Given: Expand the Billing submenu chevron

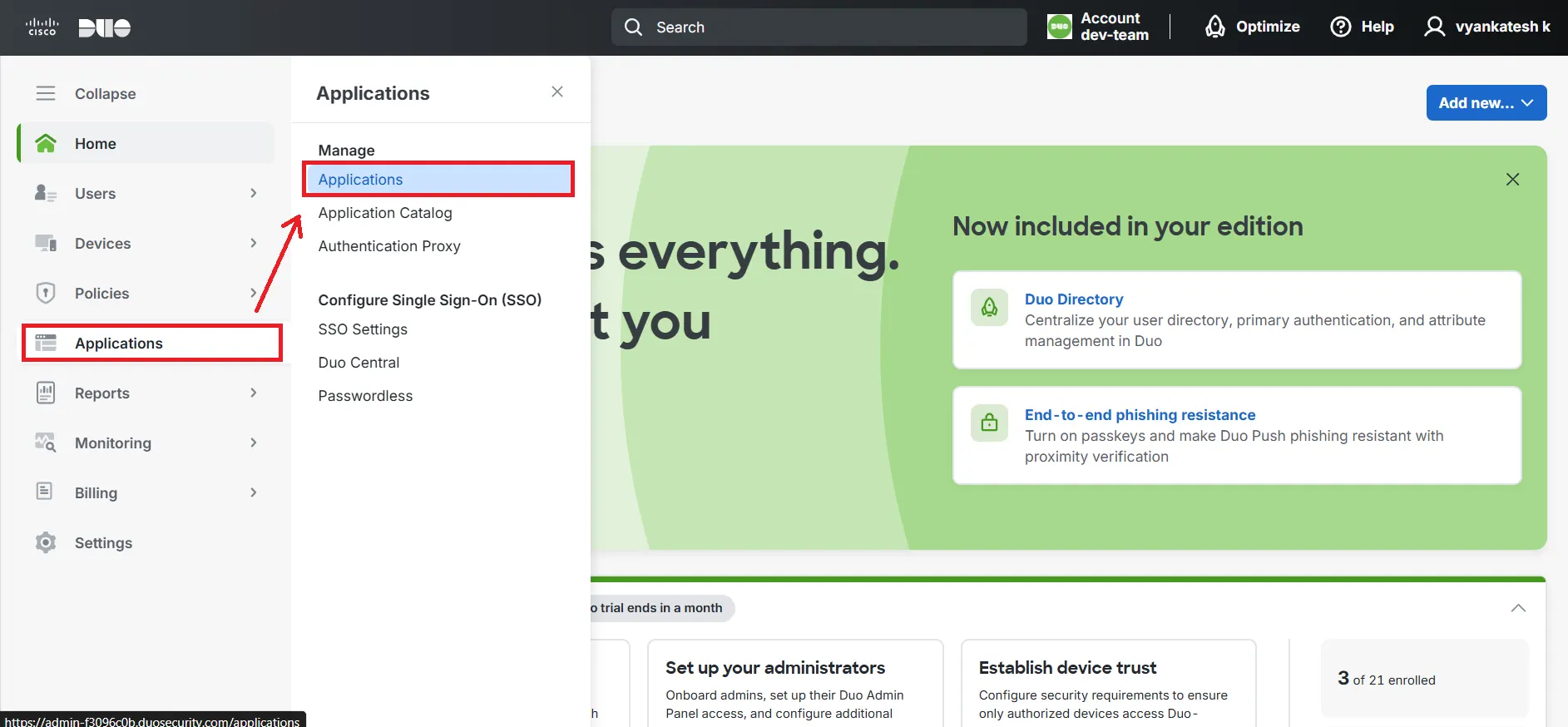Looking at the screenshot, I should pos(254,492).
